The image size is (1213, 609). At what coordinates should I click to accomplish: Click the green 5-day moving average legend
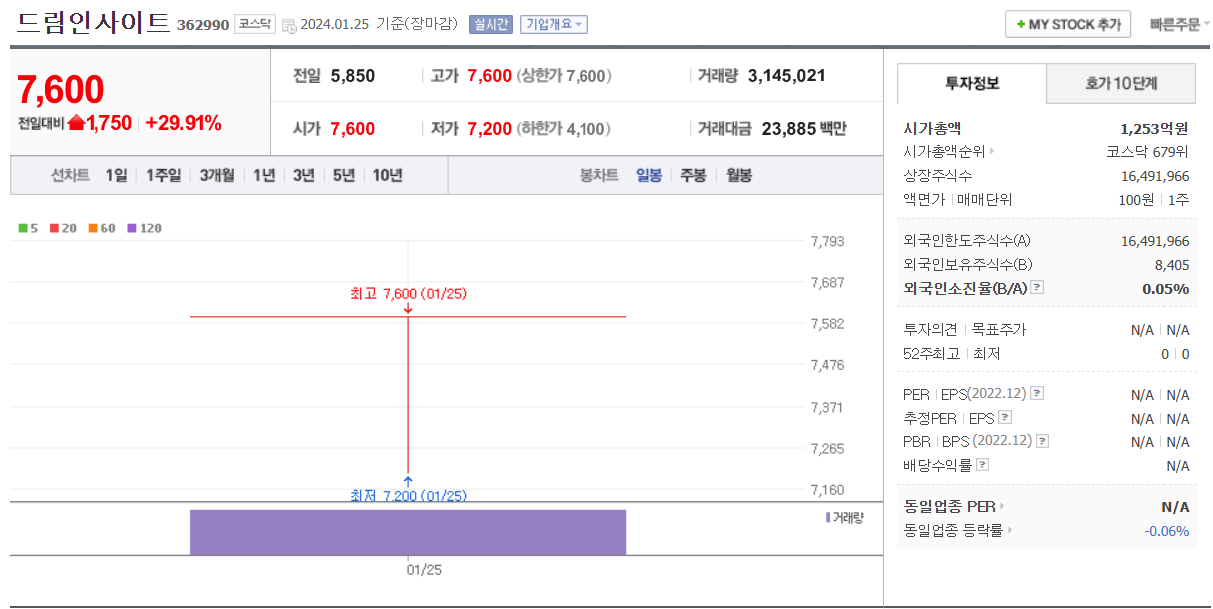pyautogui.click(x=28, y=228)
